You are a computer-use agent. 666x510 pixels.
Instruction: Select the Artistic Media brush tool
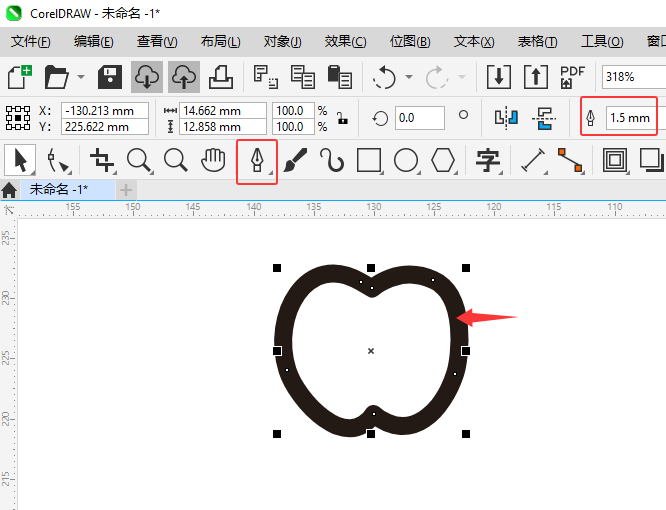point(295,160)
